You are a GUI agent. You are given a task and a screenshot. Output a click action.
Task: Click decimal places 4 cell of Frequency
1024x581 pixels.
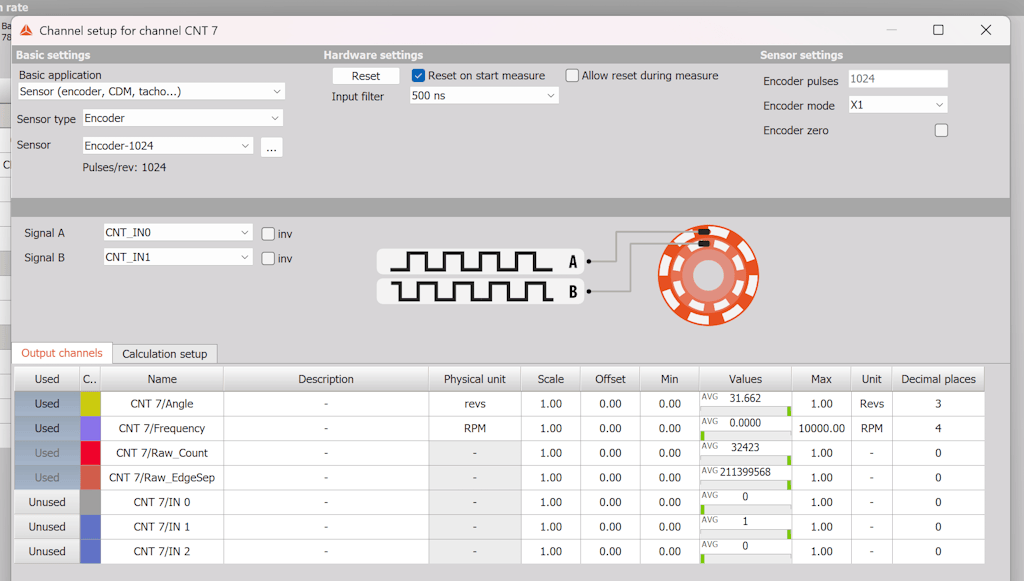pyautogui.click(x=938, y=428)
